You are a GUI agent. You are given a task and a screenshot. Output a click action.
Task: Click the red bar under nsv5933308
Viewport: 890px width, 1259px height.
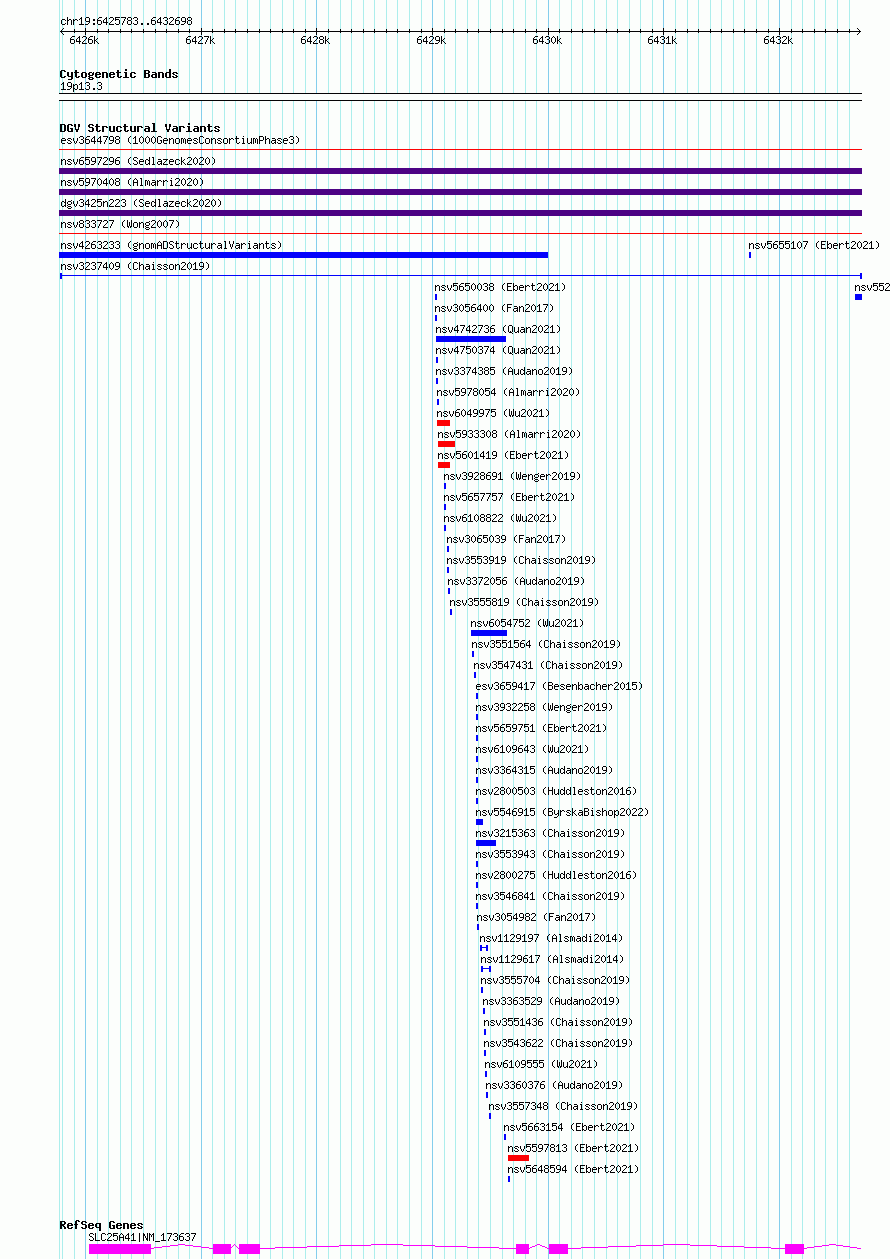446,444
